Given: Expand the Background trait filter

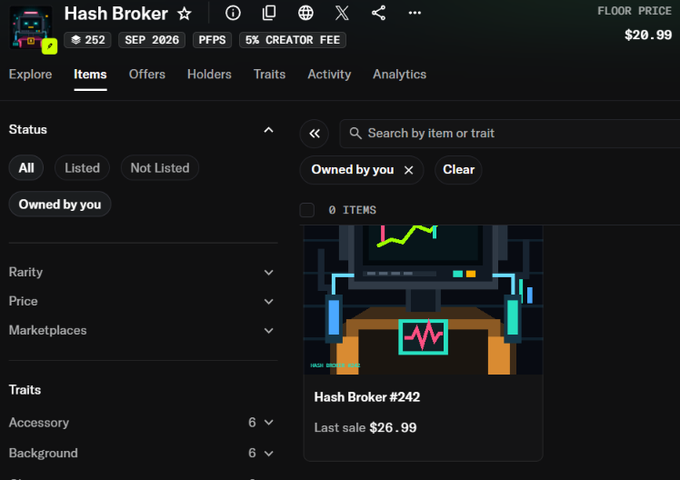Looking at the screenshot, I should 141,453.
